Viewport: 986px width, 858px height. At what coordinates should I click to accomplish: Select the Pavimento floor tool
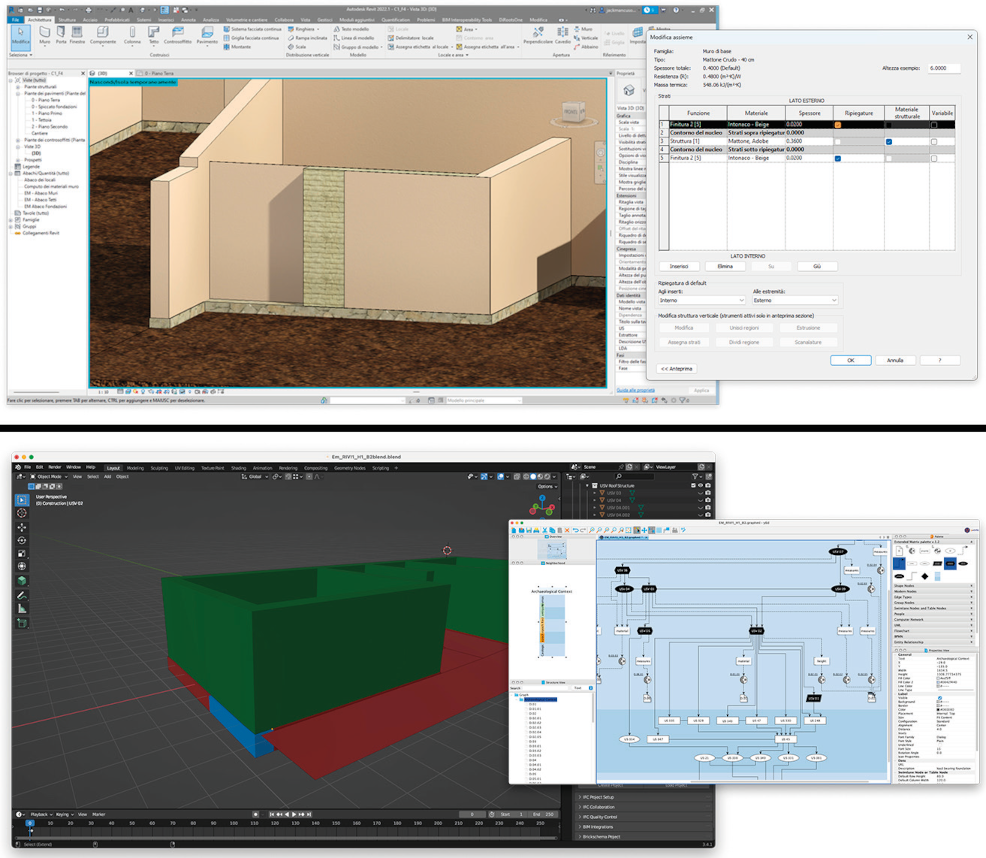207,36
